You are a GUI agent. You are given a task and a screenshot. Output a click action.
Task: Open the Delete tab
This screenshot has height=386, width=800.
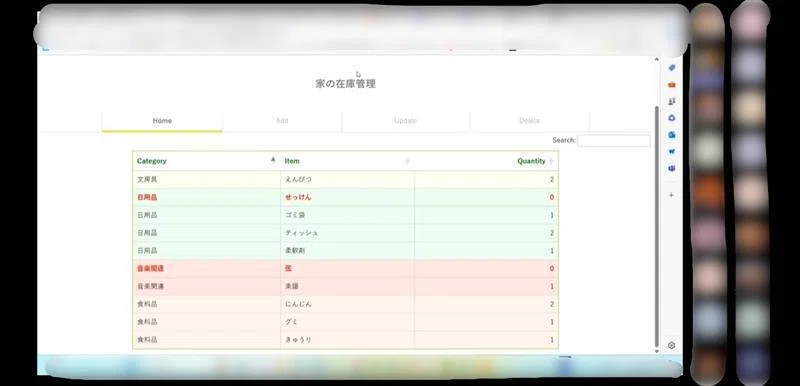pos(530,121)
